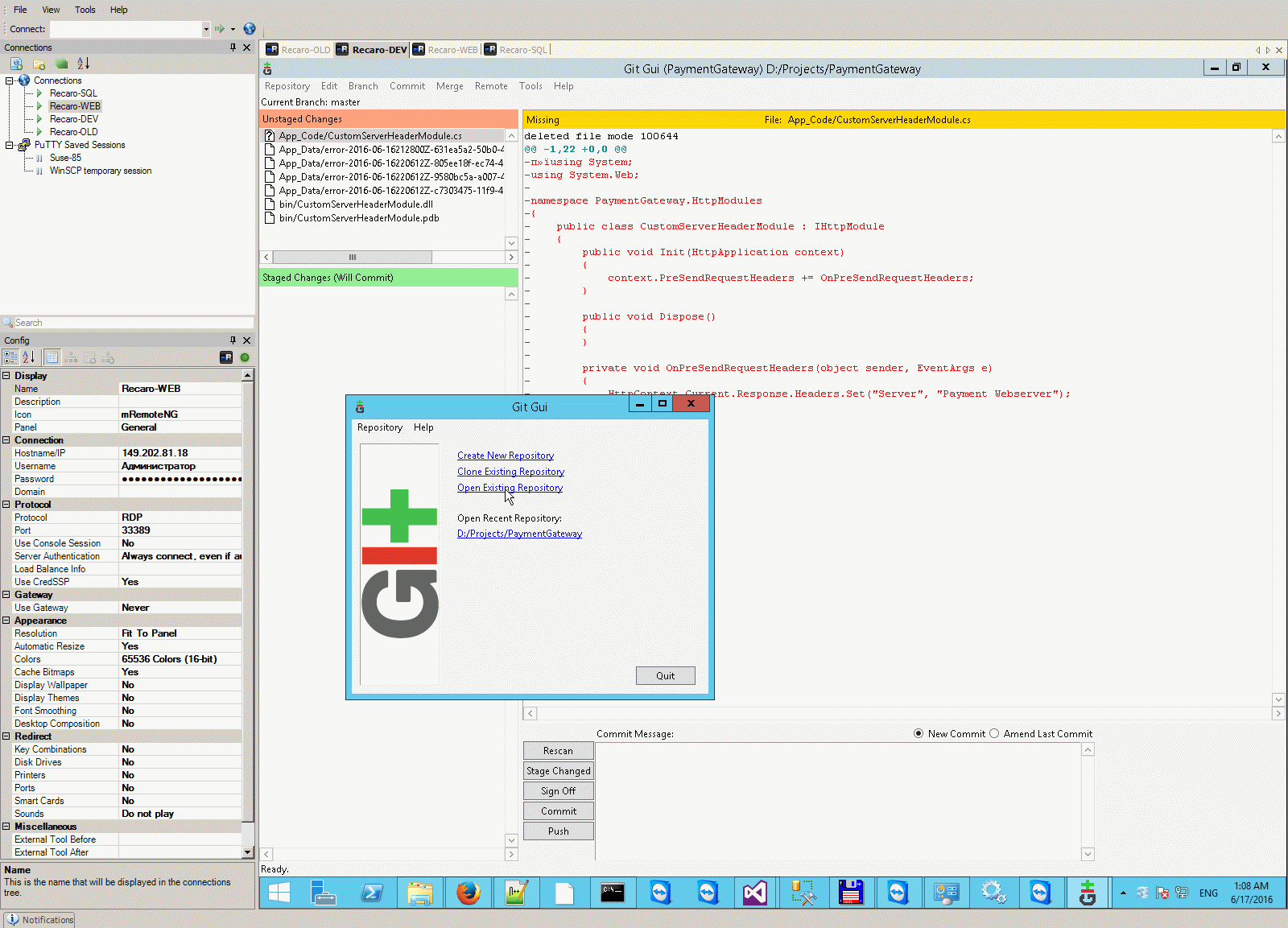The height and width of the screenshot is (928, 1288).
Task: Click the green quick connect arrow
Action: tap(219, 29)
